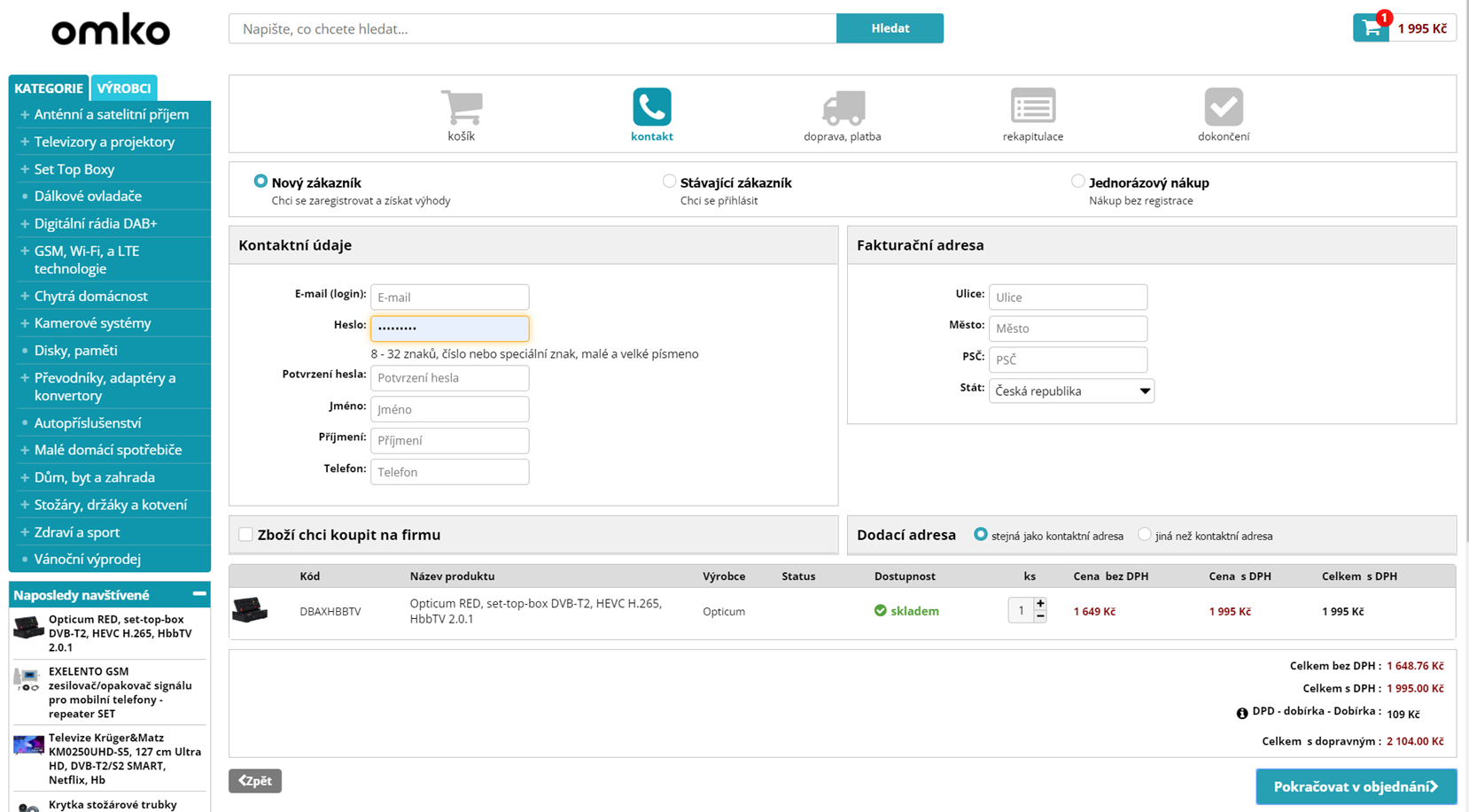Open Vánoční výprodej category
This screenshot has height=812, width=1469.
88,559
